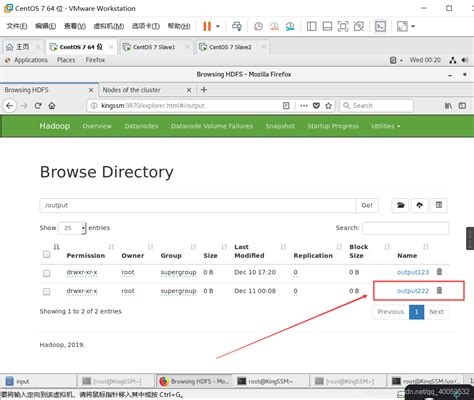The image size is (474, 400).
Task: Delete the output123 directory via trash icon
Action: pyautogui.click(x=439, y=272)
